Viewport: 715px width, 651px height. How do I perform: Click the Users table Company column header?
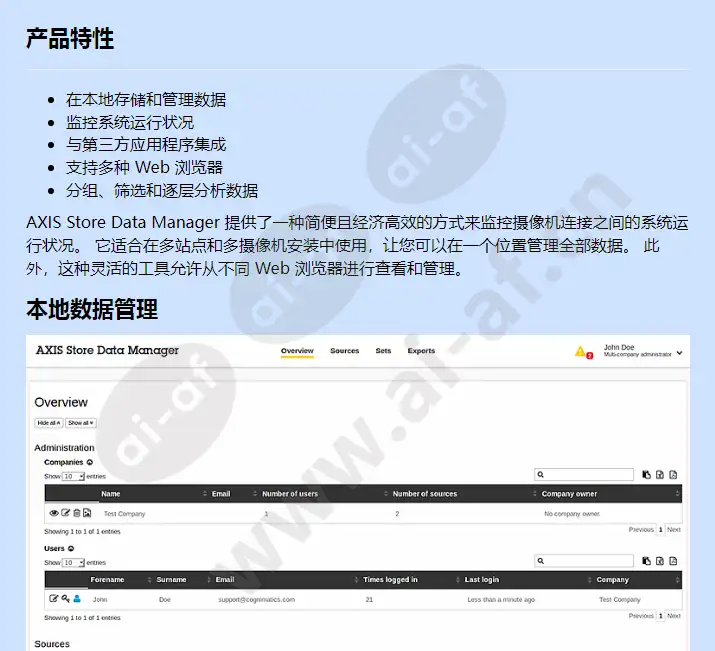tap(612, 579)
